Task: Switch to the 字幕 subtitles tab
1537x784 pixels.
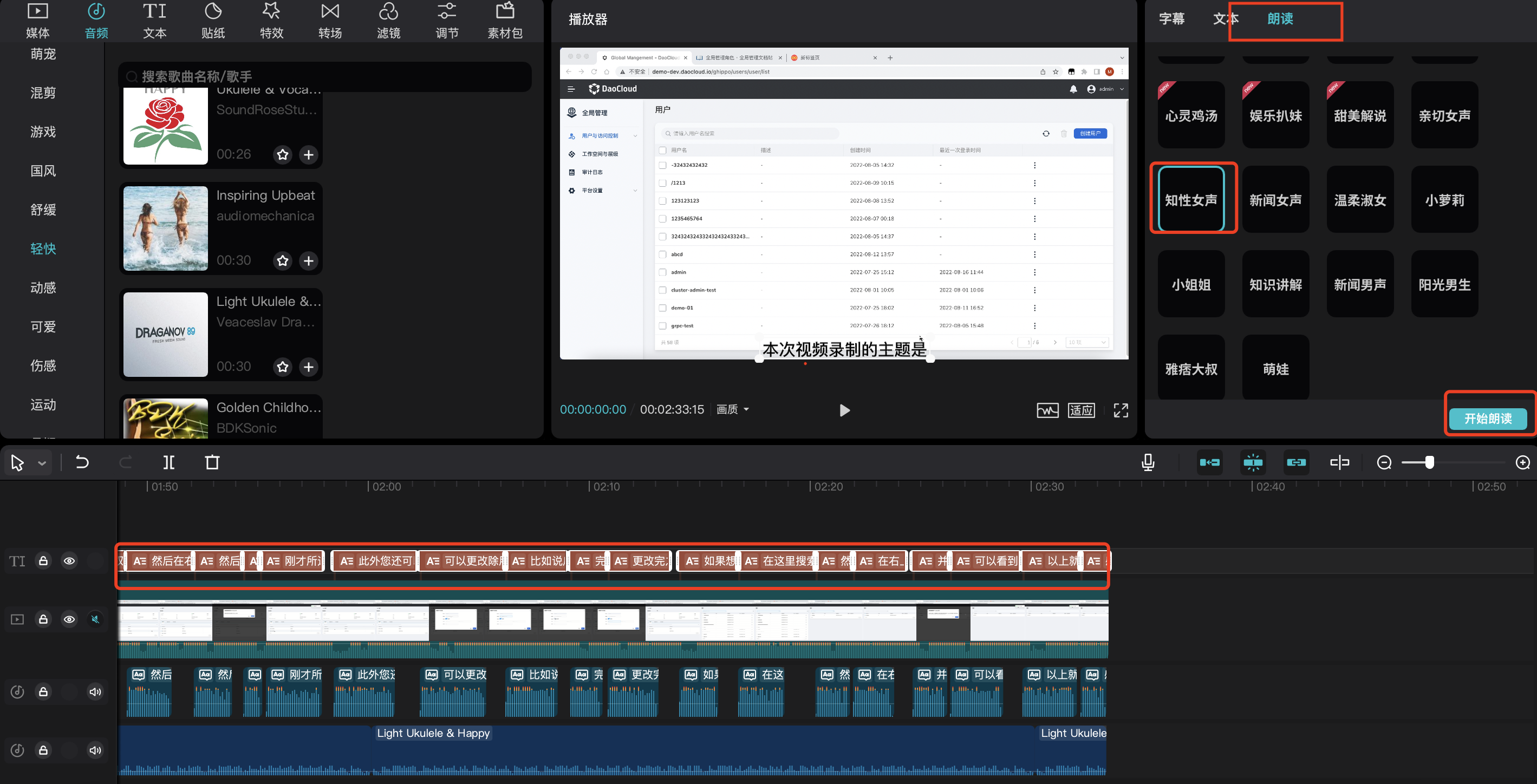Action: tap(1172, 18)
